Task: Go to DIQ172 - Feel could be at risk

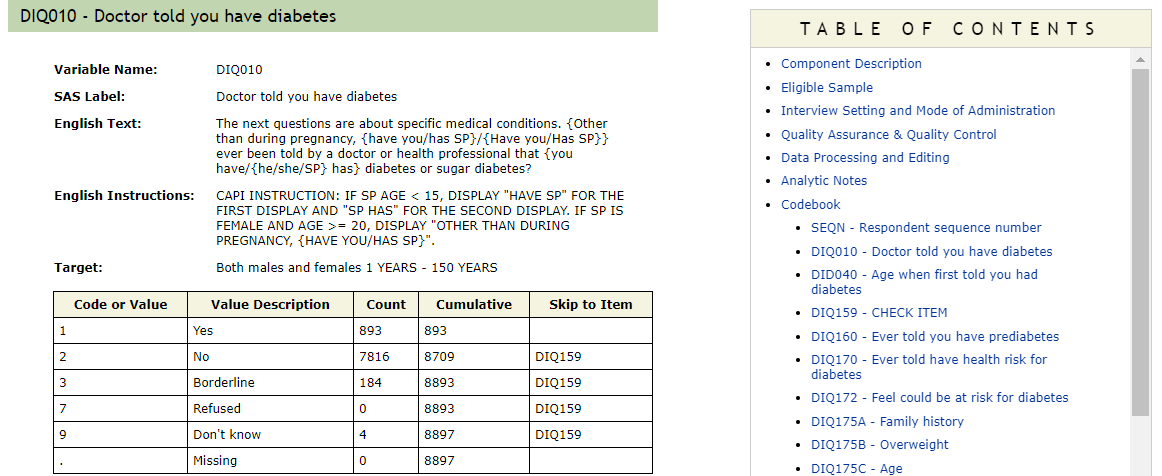Action: 939,398
